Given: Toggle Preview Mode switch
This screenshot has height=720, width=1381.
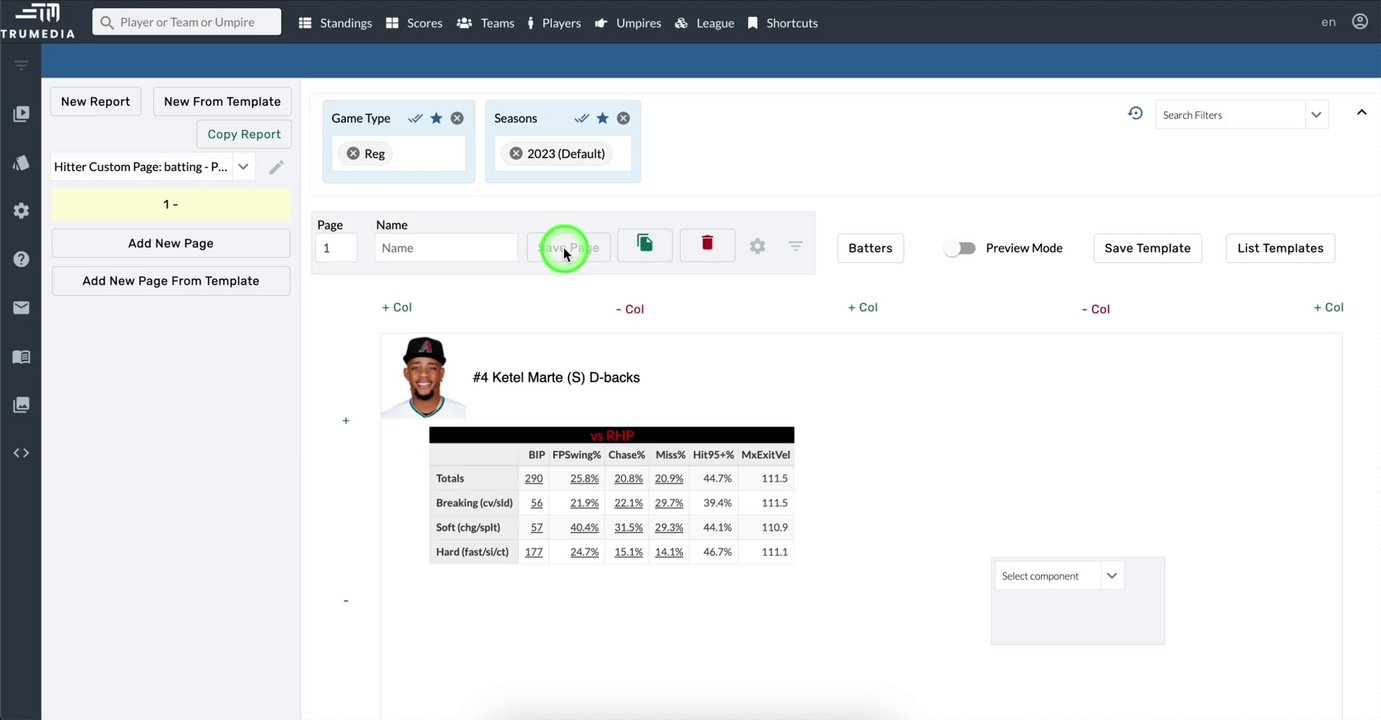Looking at the screenshot, I should pyautogui.click(x=960, y=248).
